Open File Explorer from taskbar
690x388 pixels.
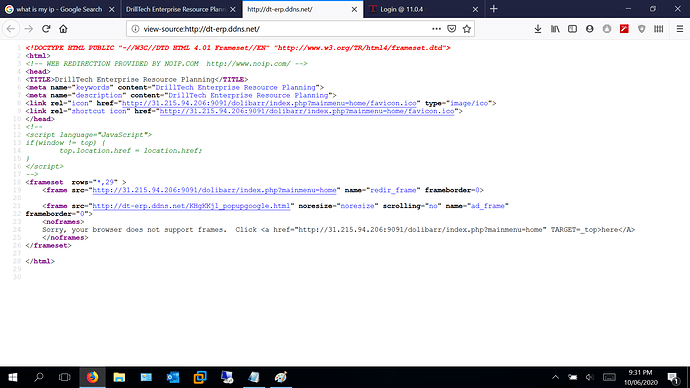click(119, 377)
